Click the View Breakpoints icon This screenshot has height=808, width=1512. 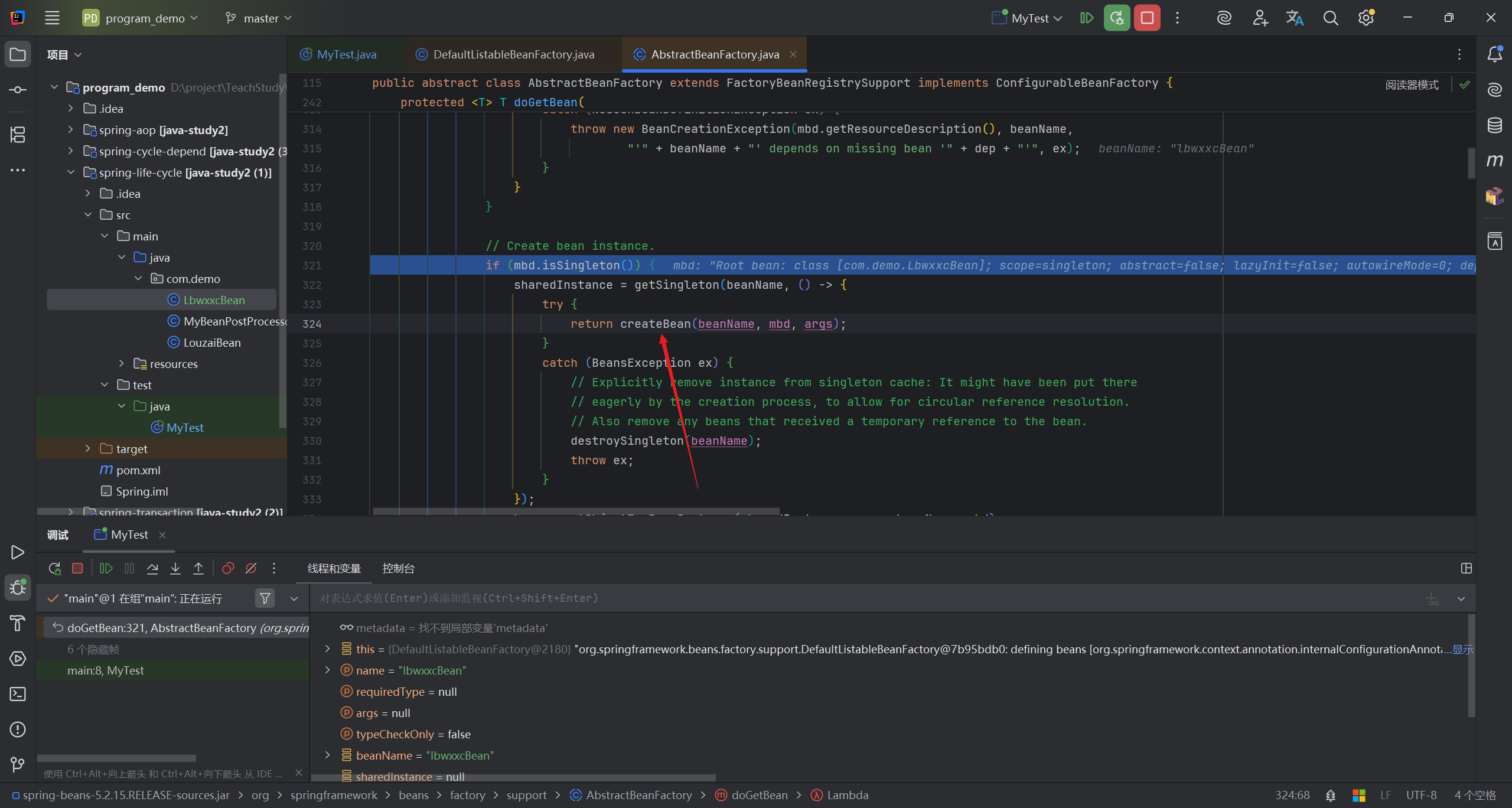coord(228,568)
